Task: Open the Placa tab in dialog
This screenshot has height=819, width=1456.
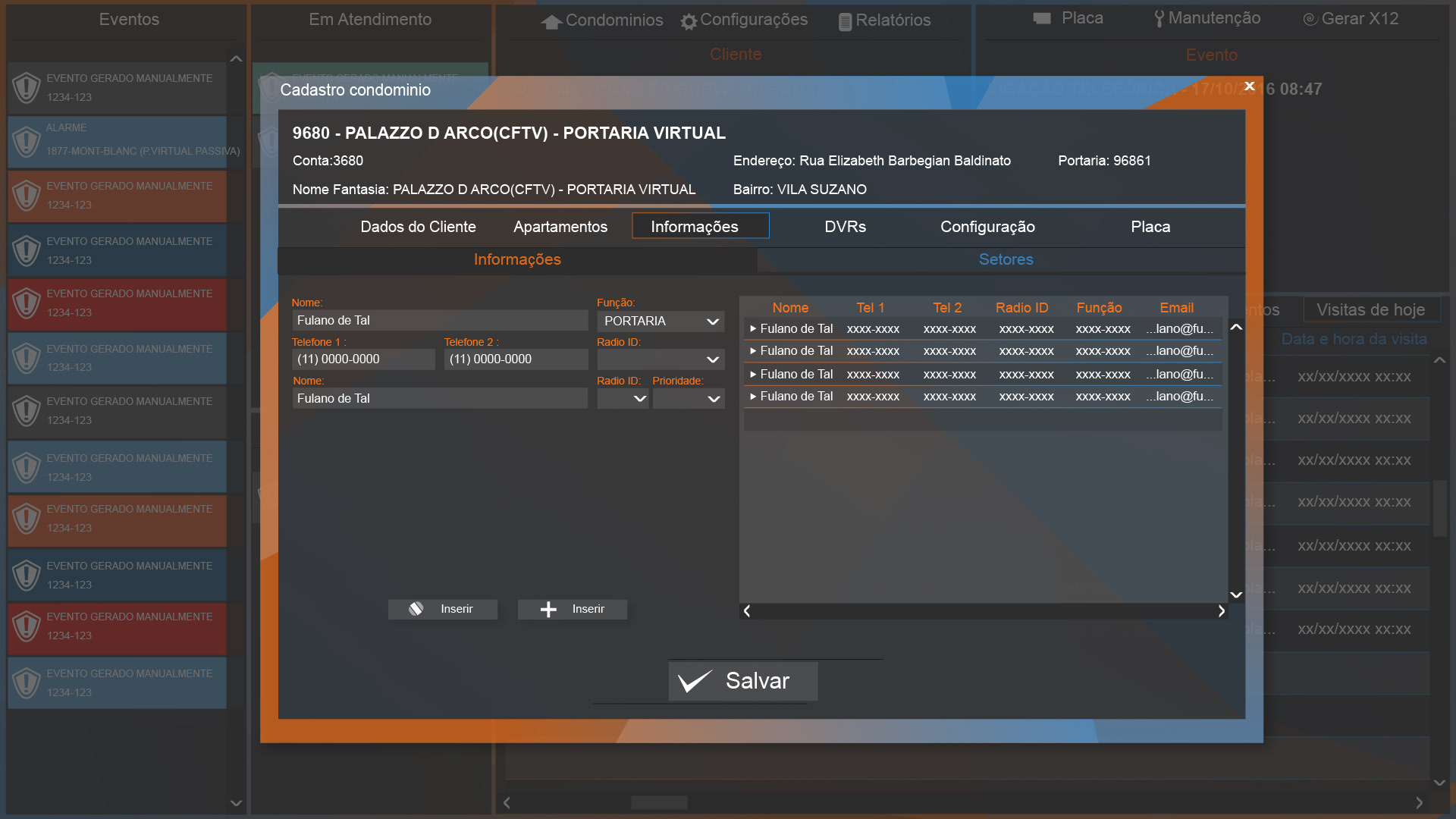Action: pos(1150,227)
